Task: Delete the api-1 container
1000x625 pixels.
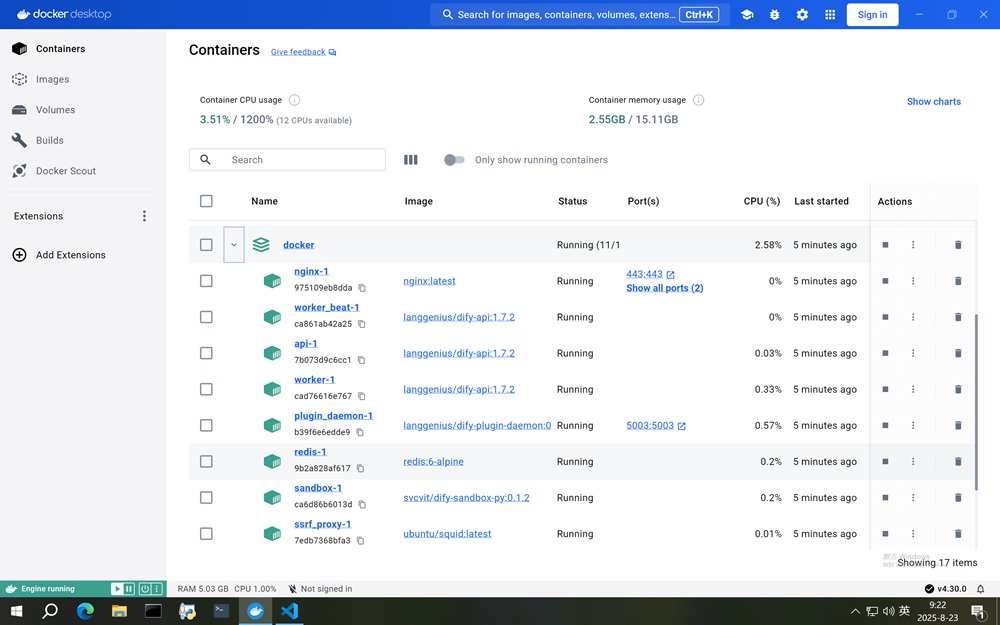Action: click(958, 353)
